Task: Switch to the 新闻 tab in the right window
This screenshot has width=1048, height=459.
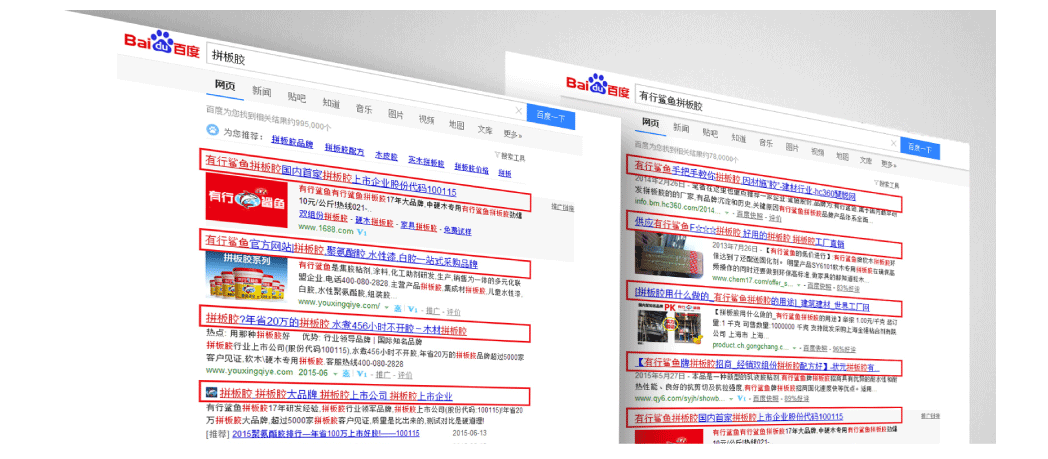Action: coord(681,128)
